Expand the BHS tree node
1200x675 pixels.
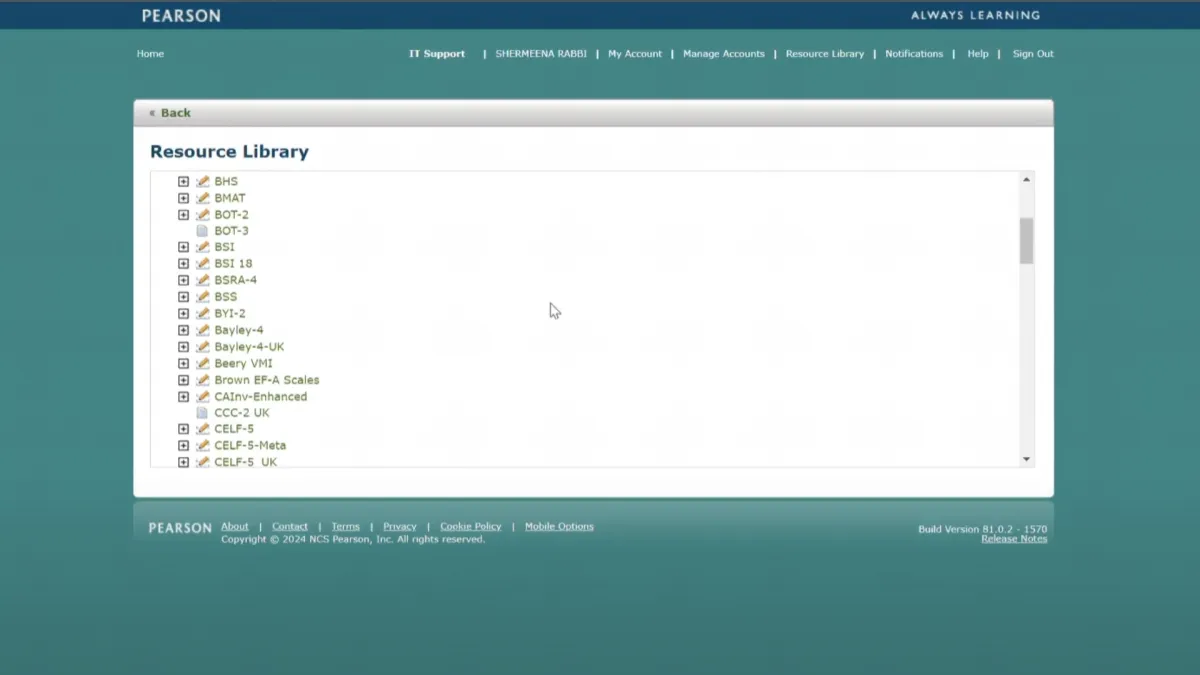click(x=183, y=182)
